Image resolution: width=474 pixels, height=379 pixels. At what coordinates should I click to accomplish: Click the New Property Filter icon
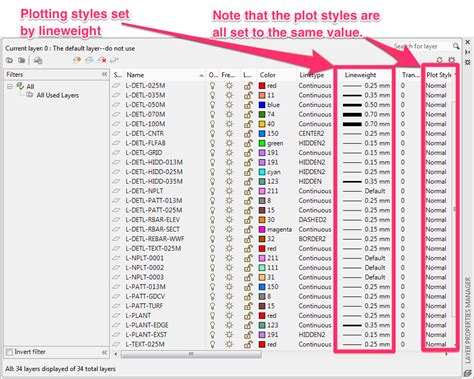pyautogui.click(x=9, y=60)
